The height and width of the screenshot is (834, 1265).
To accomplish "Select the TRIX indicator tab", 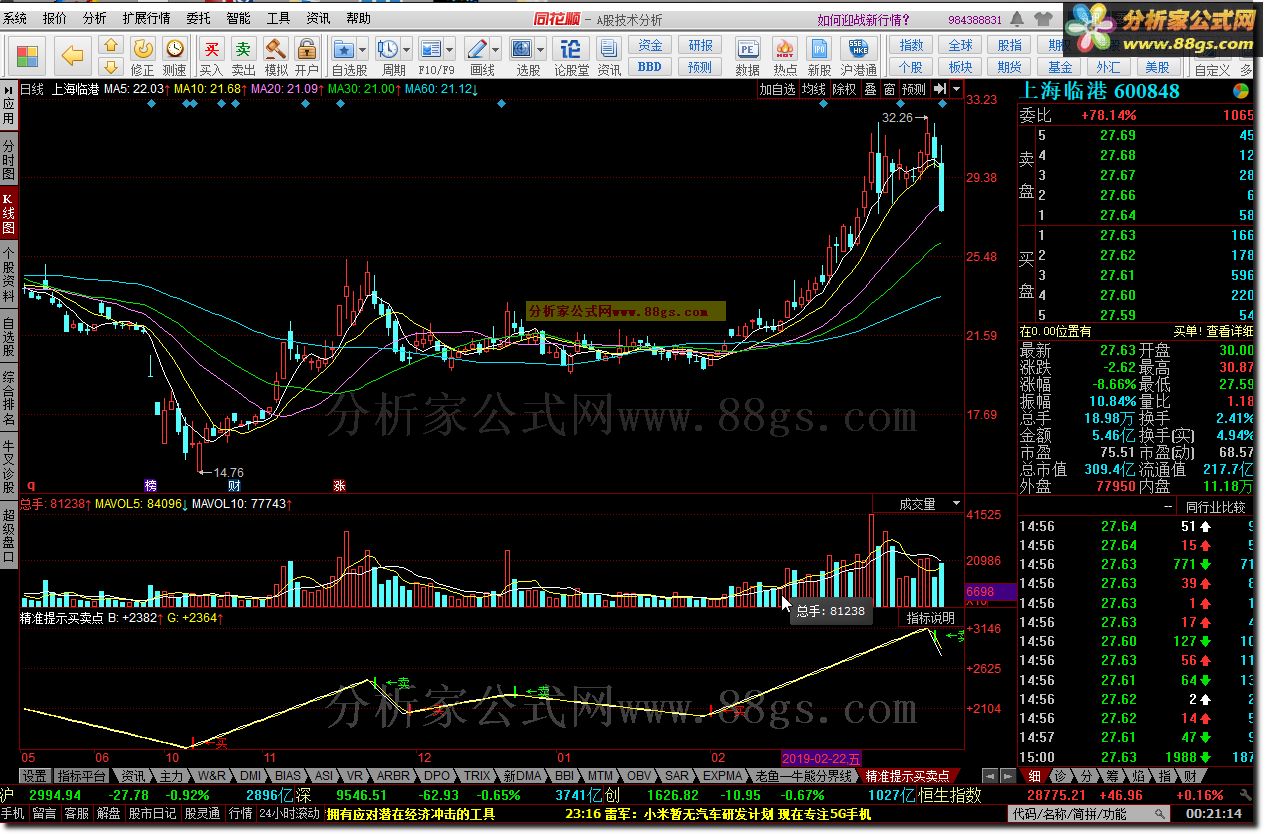I will (477, 776).
